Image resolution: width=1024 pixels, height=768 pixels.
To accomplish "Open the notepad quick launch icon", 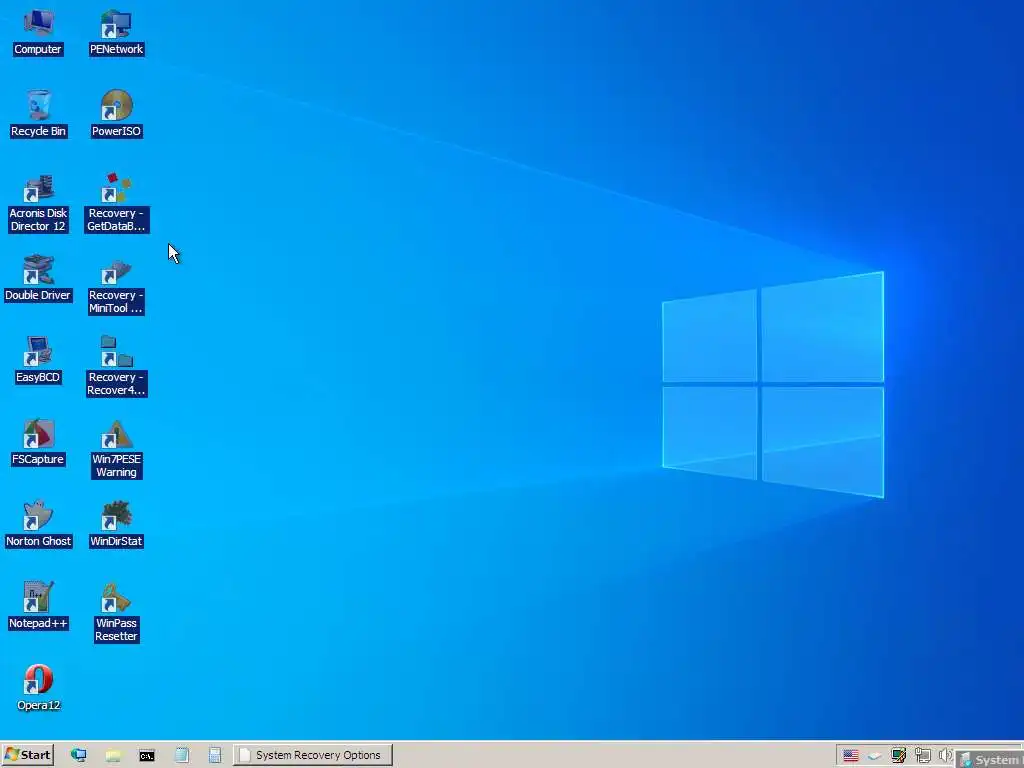I will [x=182, y=756].
